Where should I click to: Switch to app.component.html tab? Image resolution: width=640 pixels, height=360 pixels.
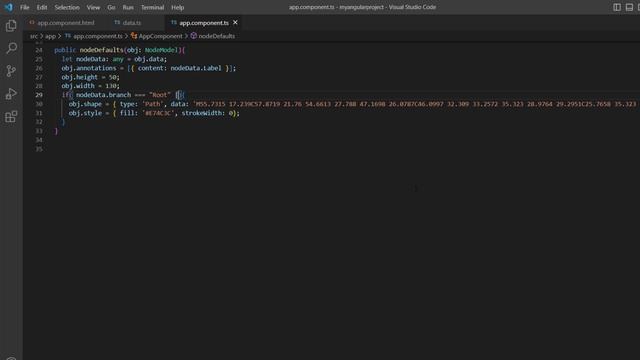pyautogui.click(x=62, y=23)
